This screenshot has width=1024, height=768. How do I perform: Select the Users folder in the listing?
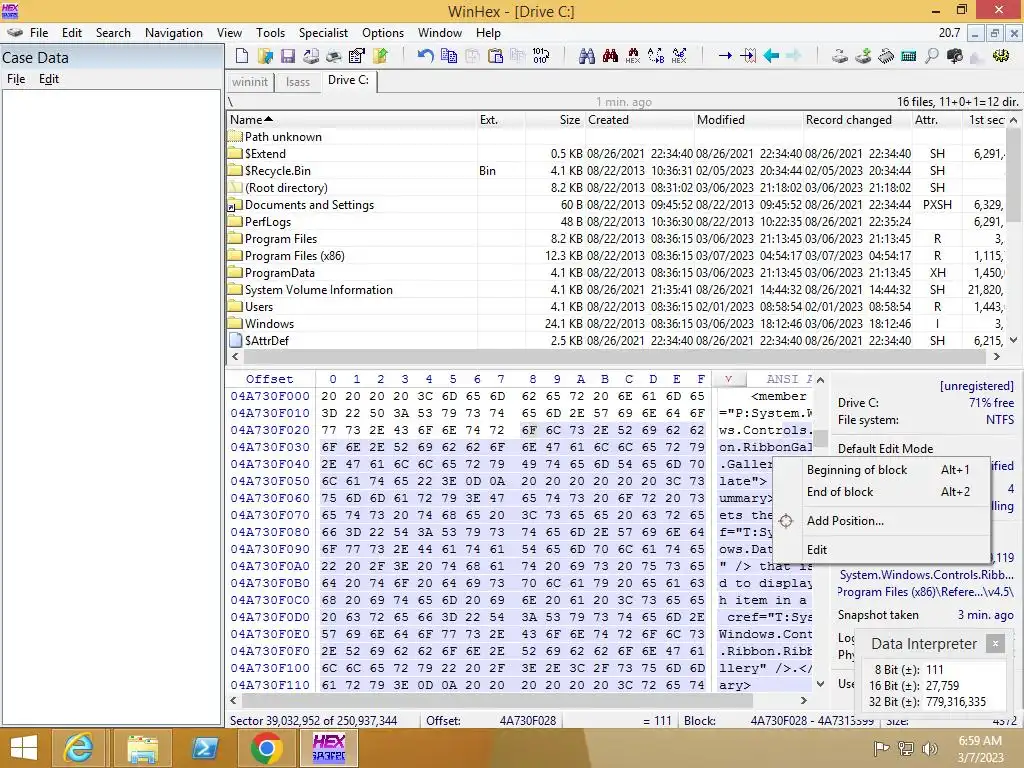tap(616, 307)
